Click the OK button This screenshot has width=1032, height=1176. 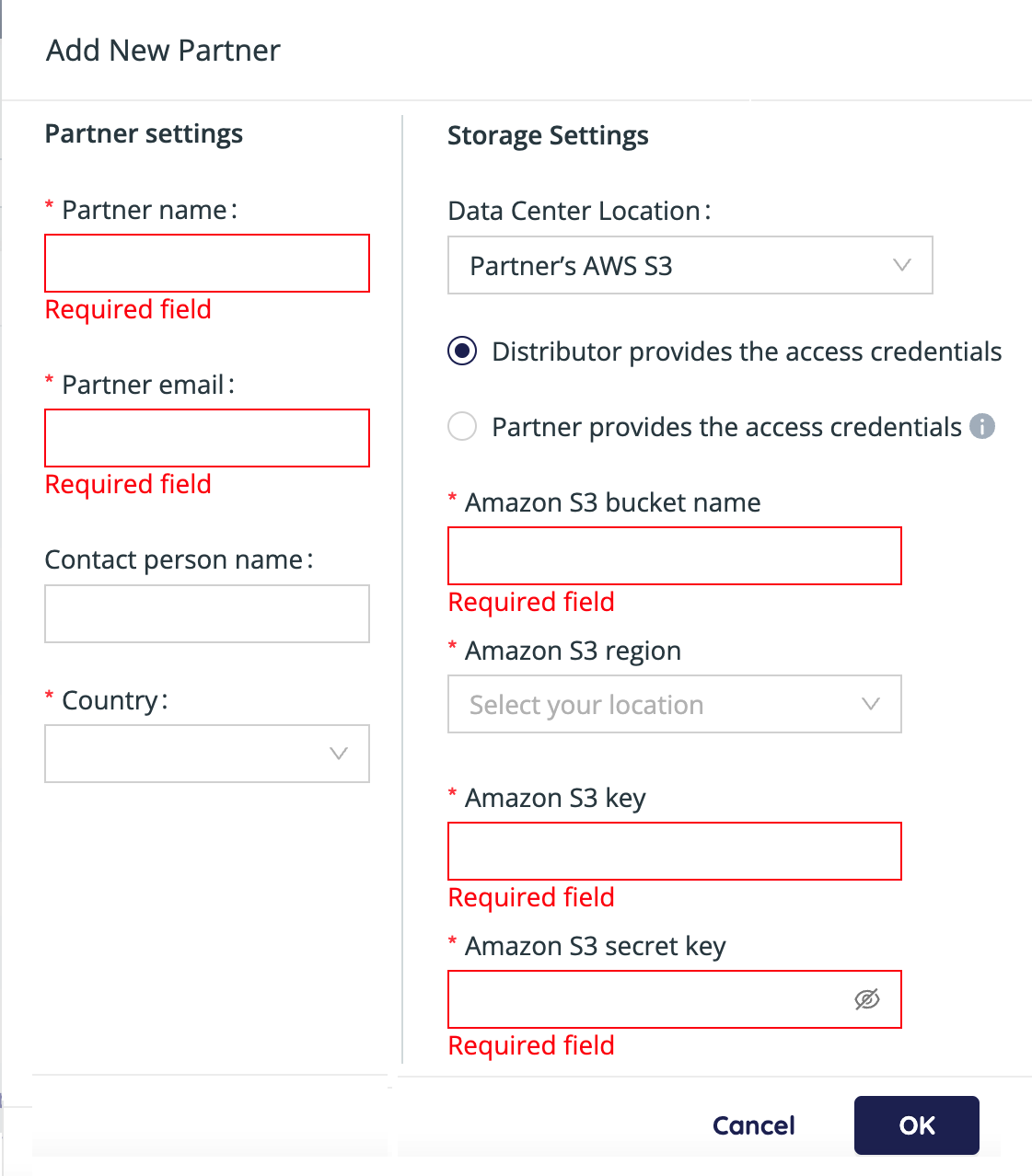[917, 1125]
